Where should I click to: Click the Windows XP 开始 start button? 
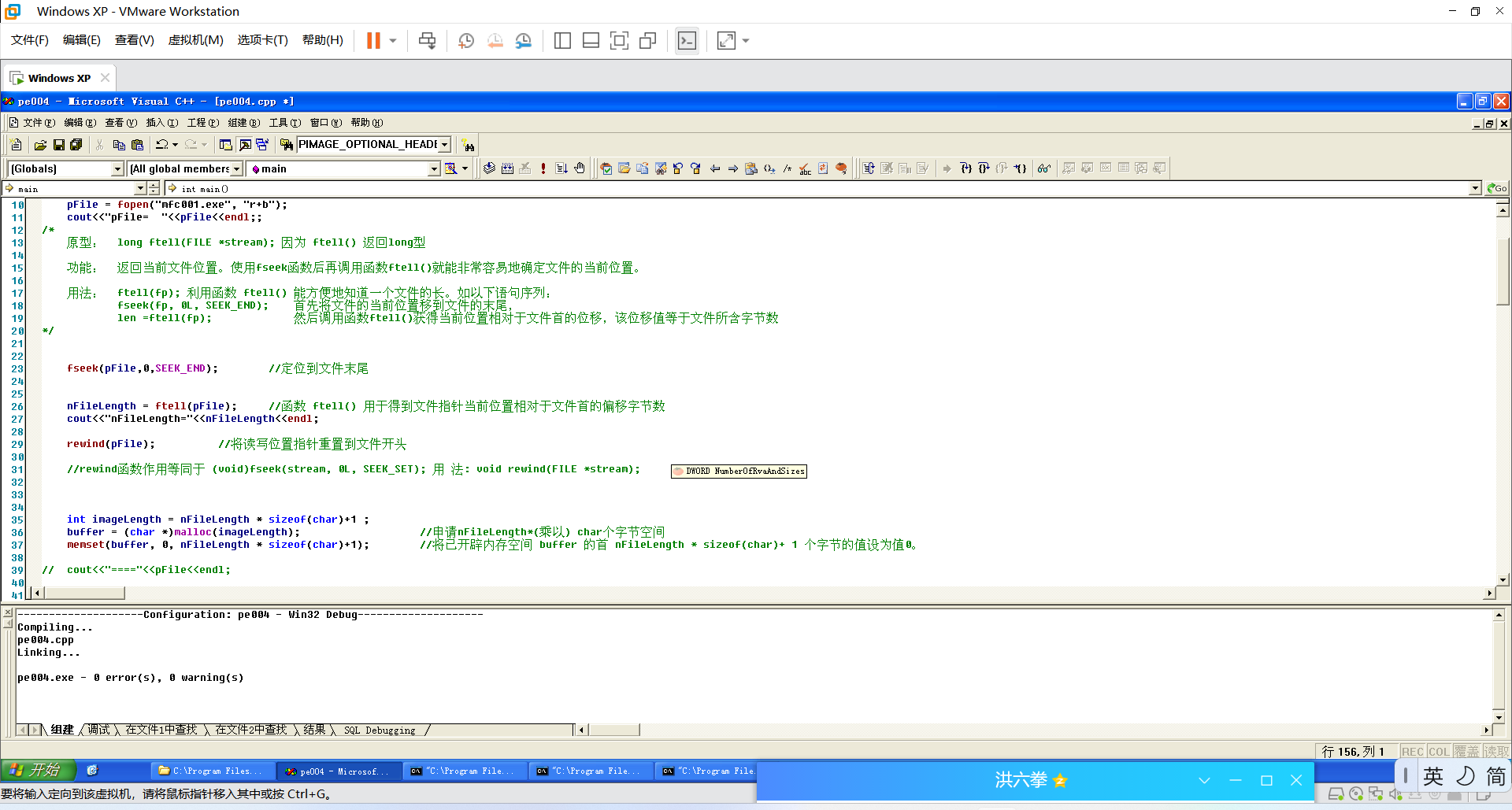(x=38, y=771)
